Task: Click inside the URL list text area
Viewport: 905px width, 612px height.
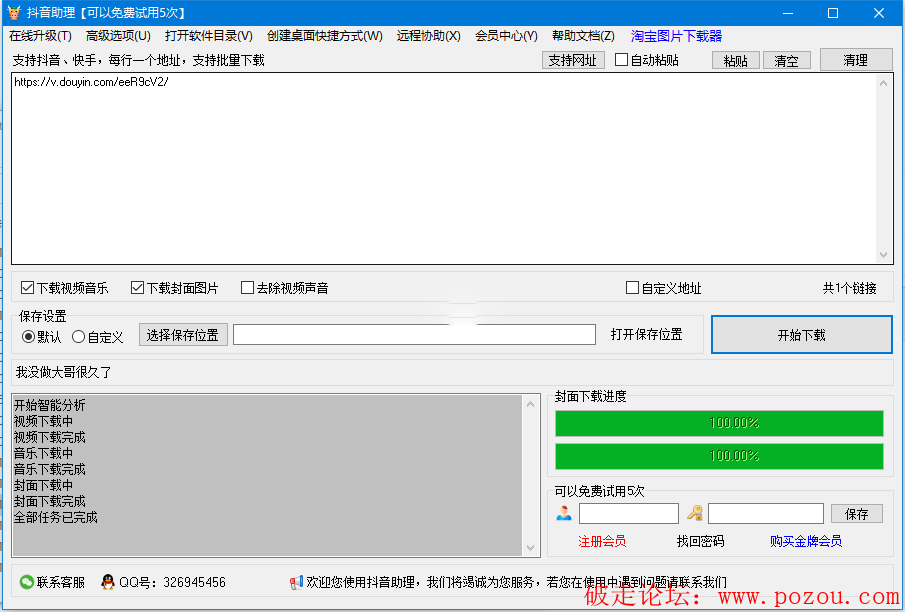Action: pos(444,169)
